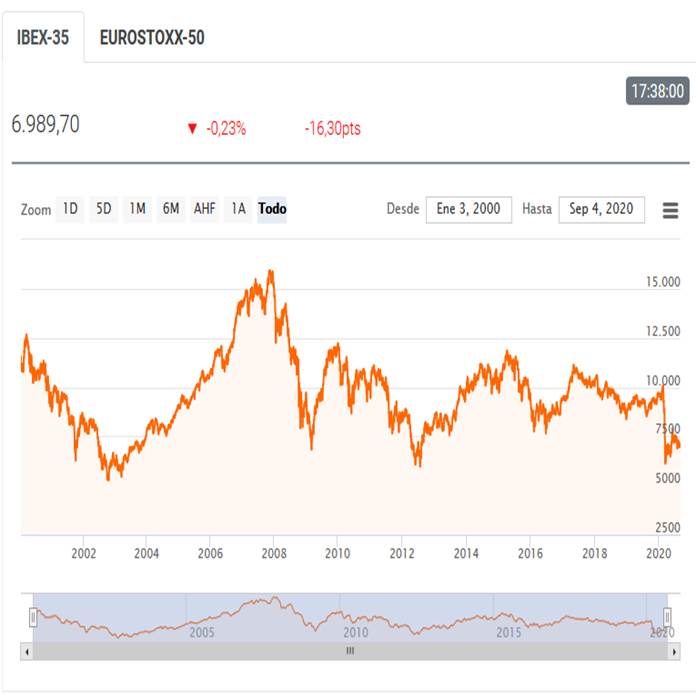
Task: Switch to the IBEX-35 tab
Action: click(x=43, y=38)
